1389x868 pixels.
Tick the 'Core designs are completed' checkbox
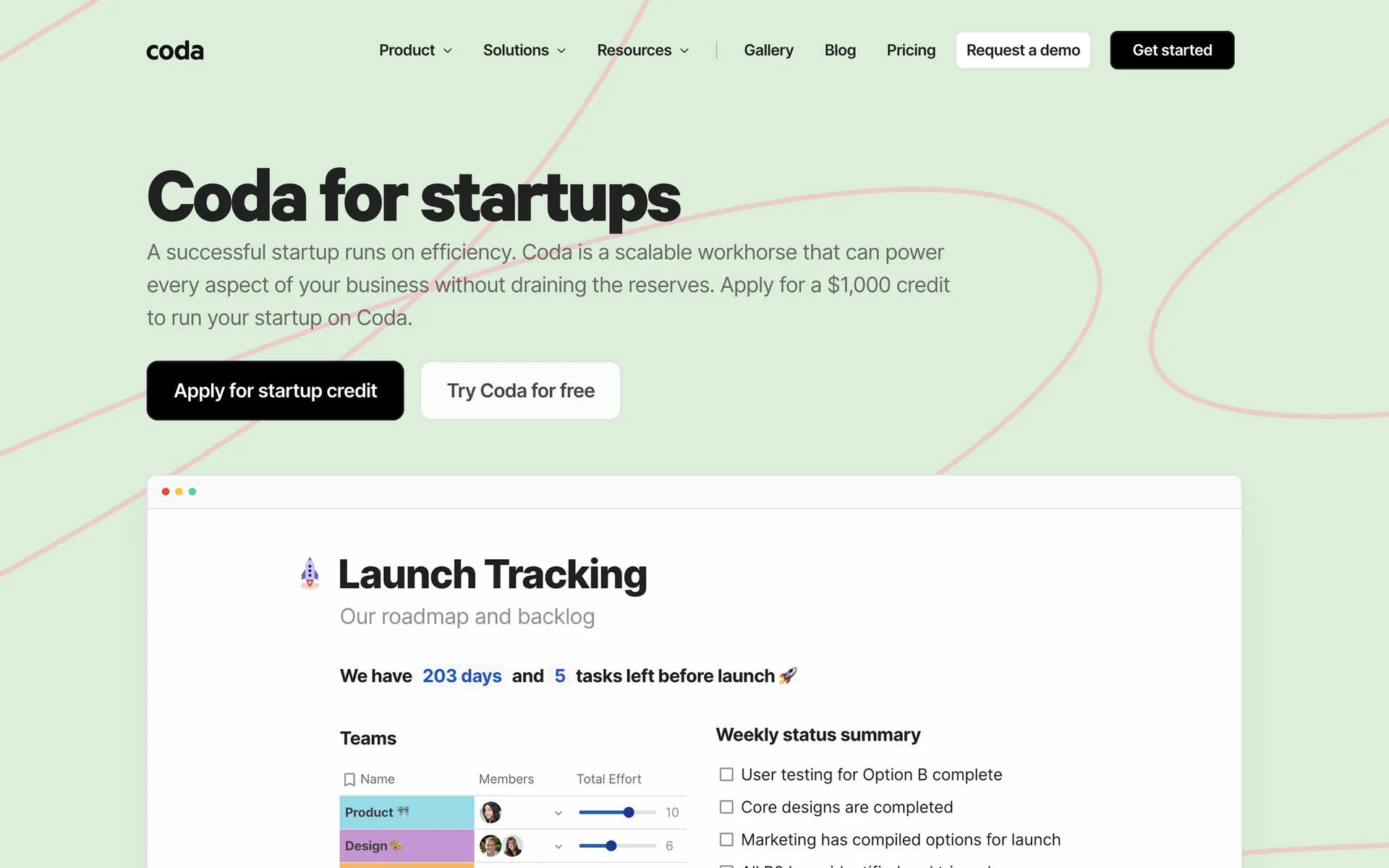click(x=726, y=807)
